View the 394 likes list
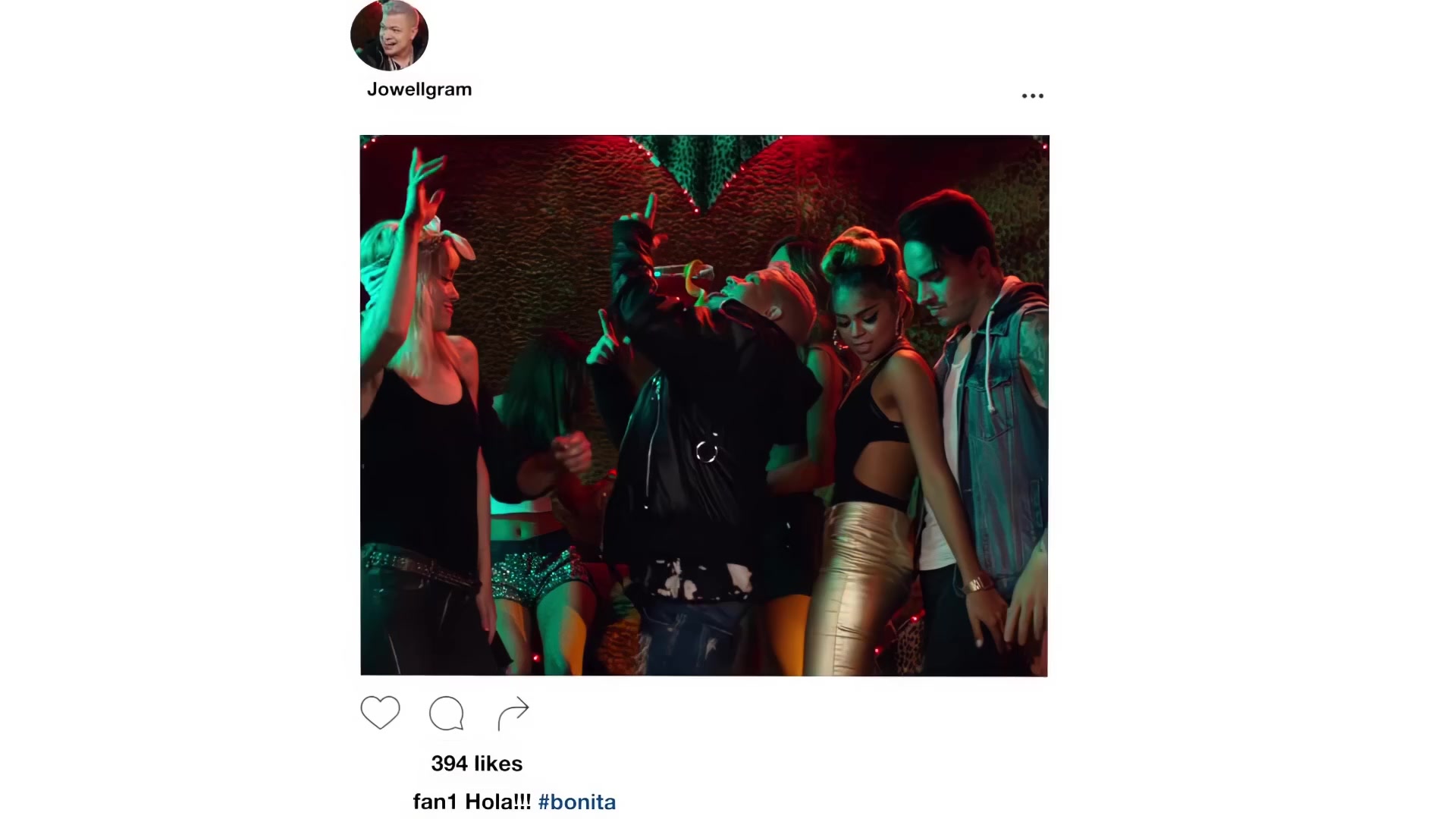 pyautogui.click(x=477, y=764)
